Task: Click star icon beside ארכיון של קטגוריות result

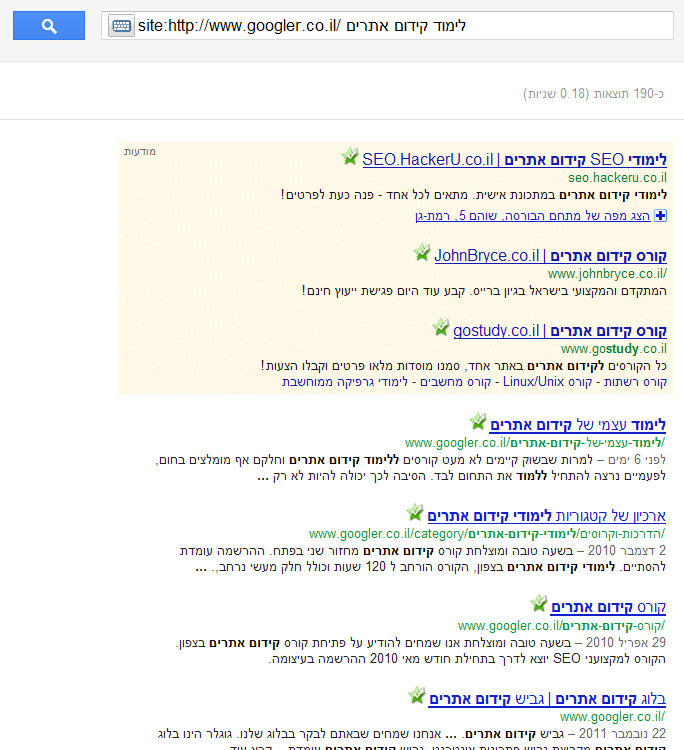Action: 415,512
